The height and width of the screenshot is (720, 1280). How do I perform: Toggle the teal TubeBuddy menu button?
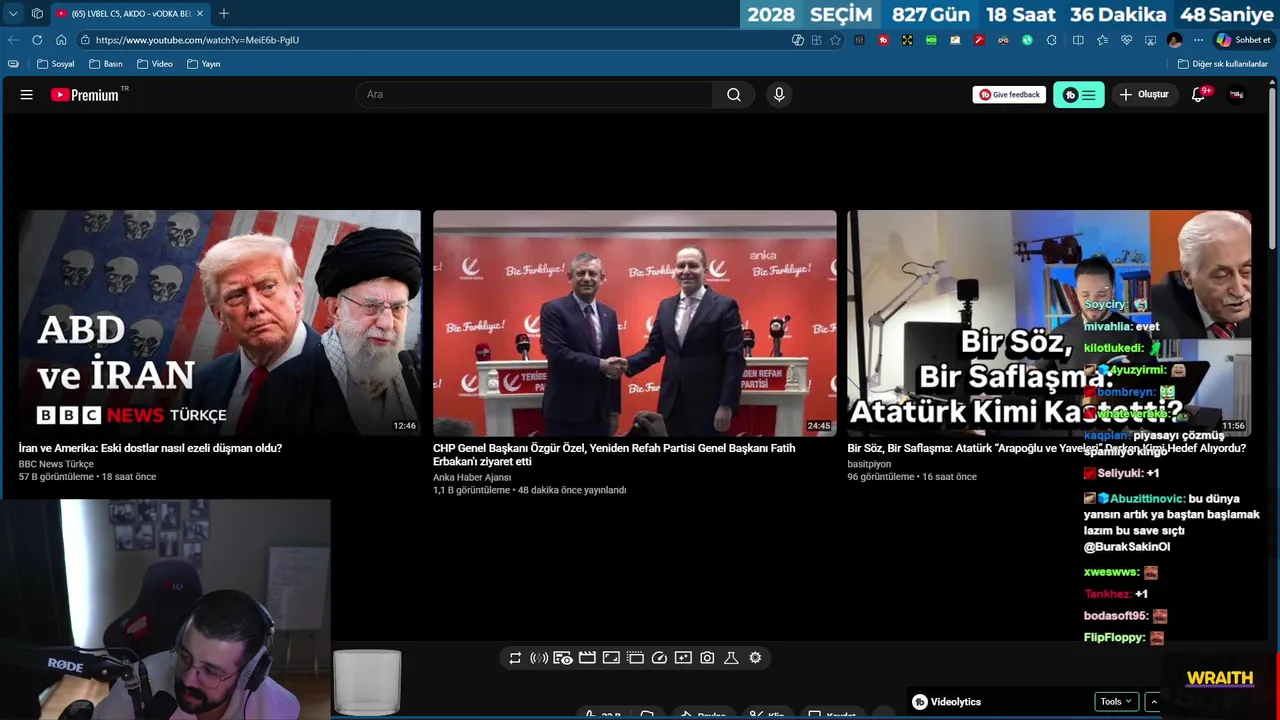click(x=1079, y=95)
